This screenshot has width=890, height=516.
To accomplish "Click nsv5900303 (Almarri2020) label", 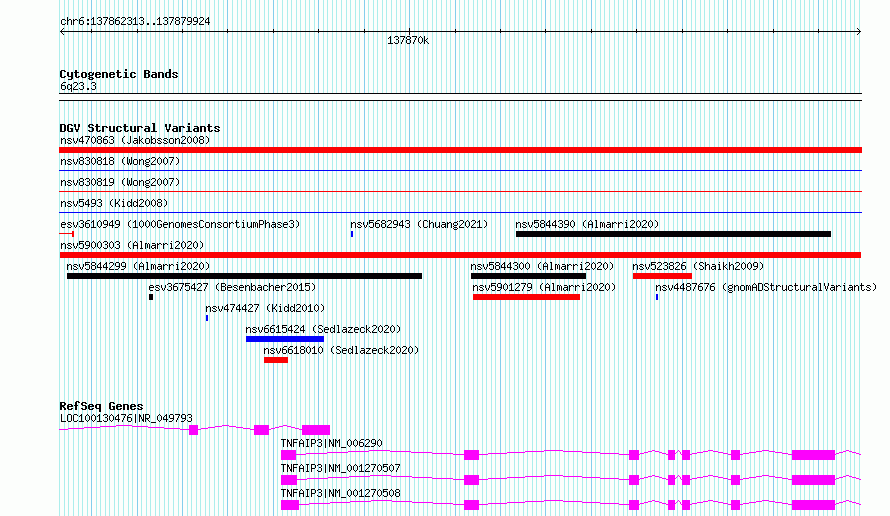I will point(132,245).
